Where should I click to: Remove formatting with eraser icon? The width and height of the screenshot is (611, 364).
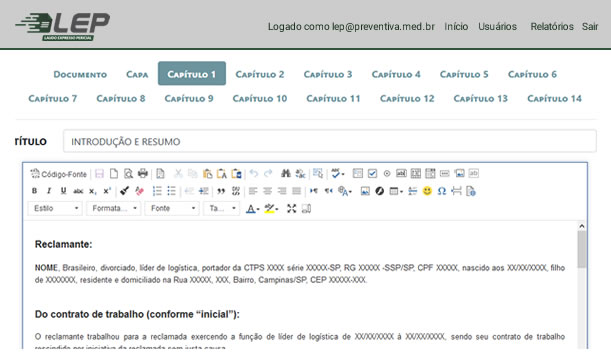coord(139,191)
